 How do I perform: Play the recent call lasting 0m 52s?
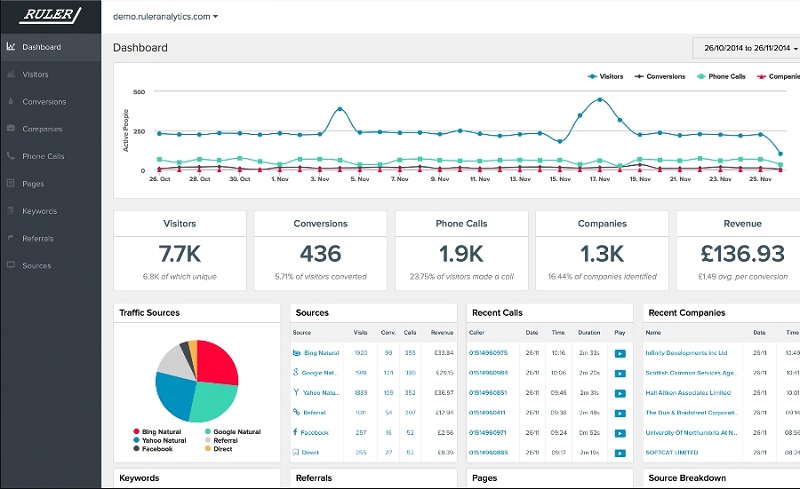(x=620, y=433)
